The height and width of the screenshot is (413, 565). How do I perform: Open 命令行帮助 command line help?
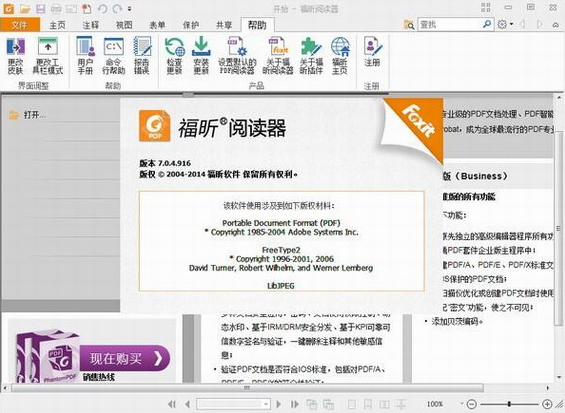coord(114,55)
